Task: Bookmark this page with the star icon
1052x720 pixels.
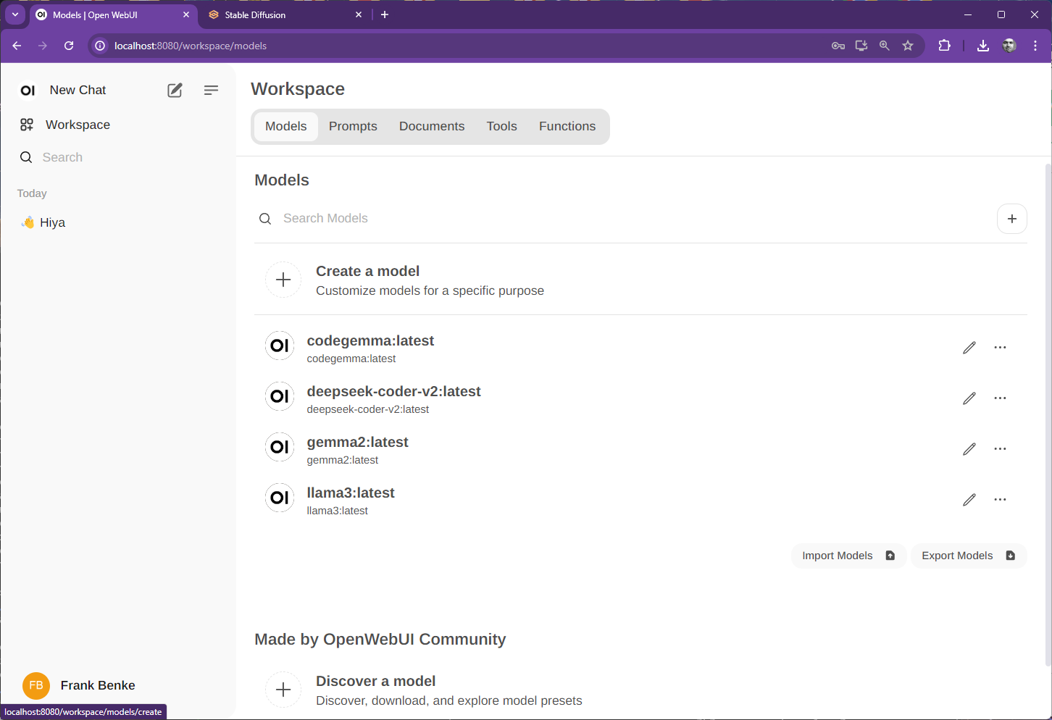Action: 908,46
